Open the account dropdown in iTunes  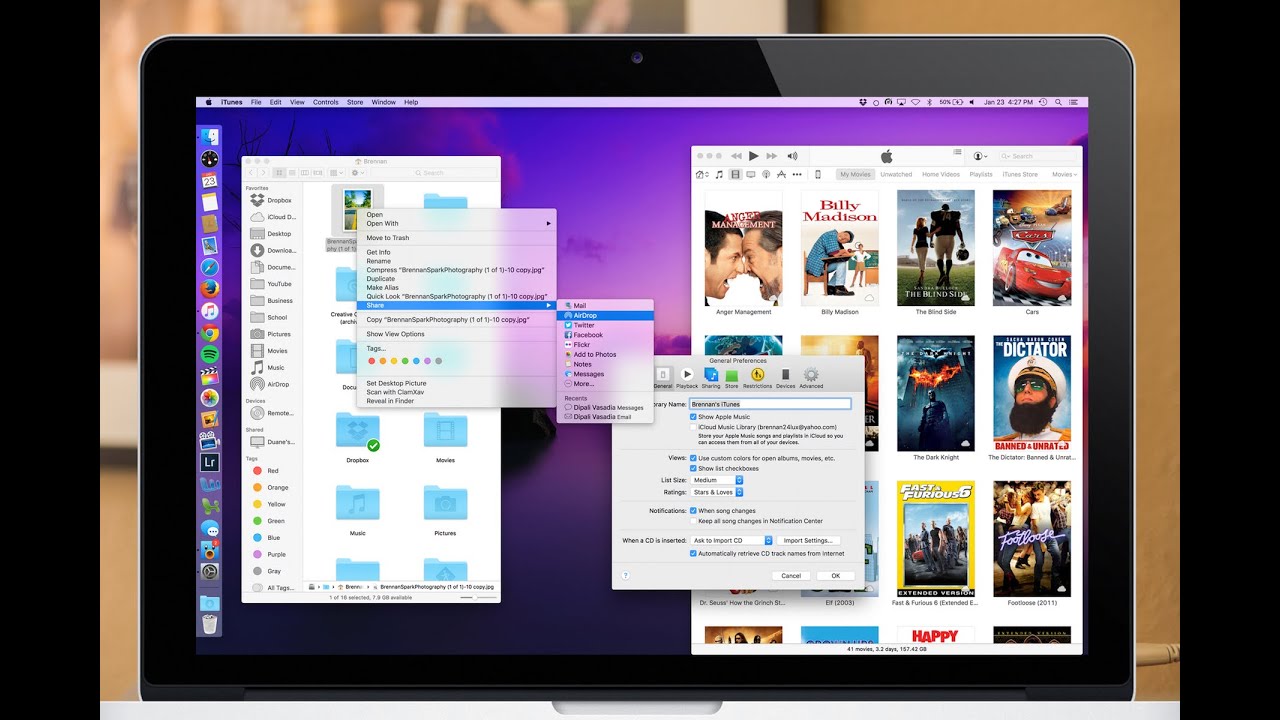(x=980, y=156)
